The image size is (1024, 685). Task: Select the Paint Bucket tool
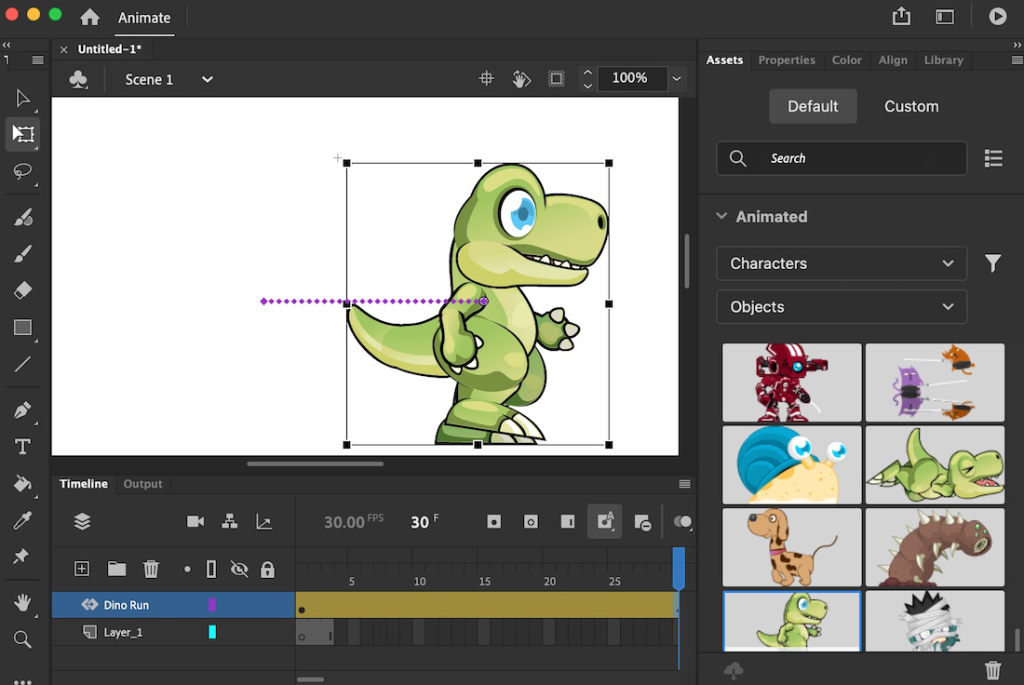23,484
